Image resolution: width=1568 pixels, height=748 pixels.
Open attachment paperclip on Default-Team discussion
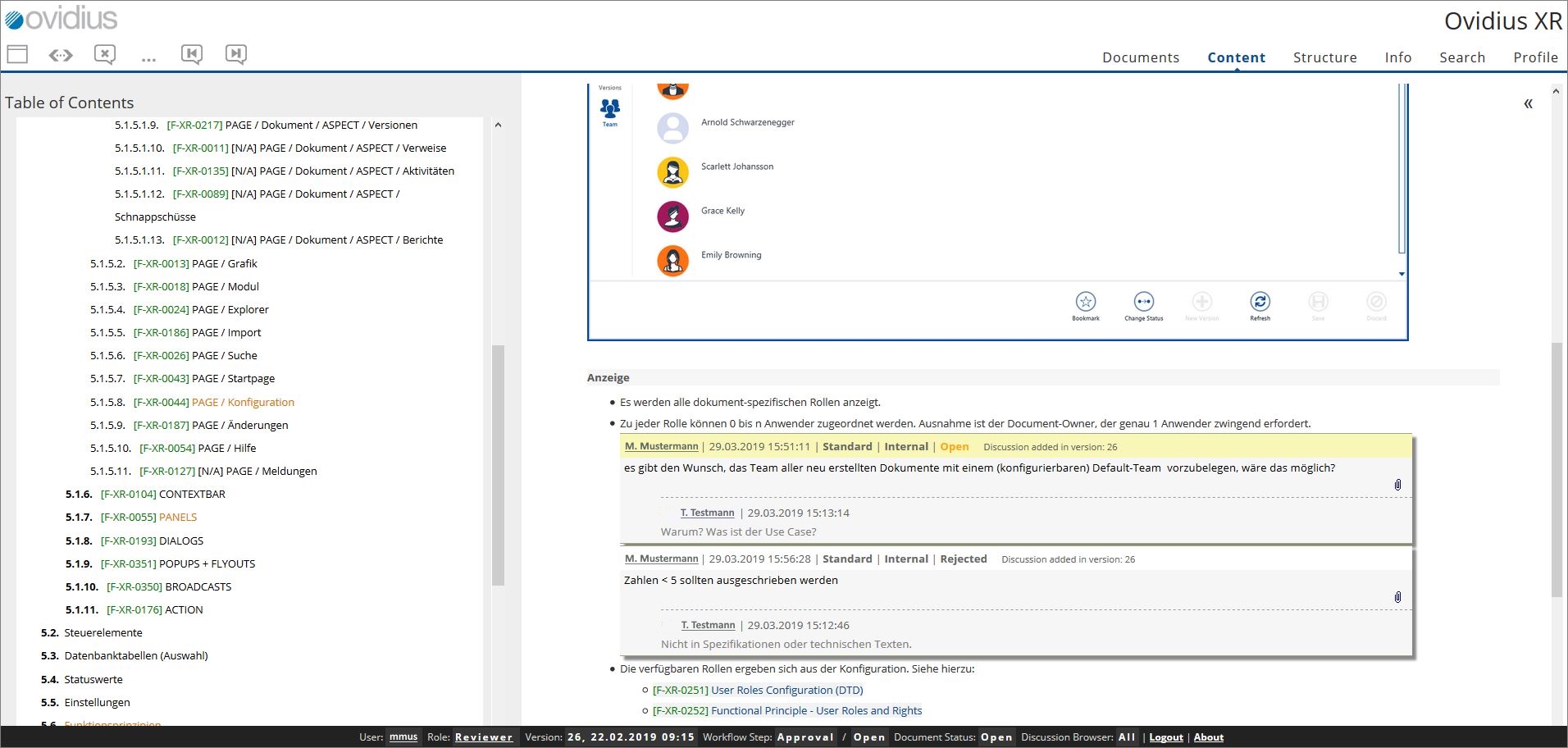[x=1397, y=485]
